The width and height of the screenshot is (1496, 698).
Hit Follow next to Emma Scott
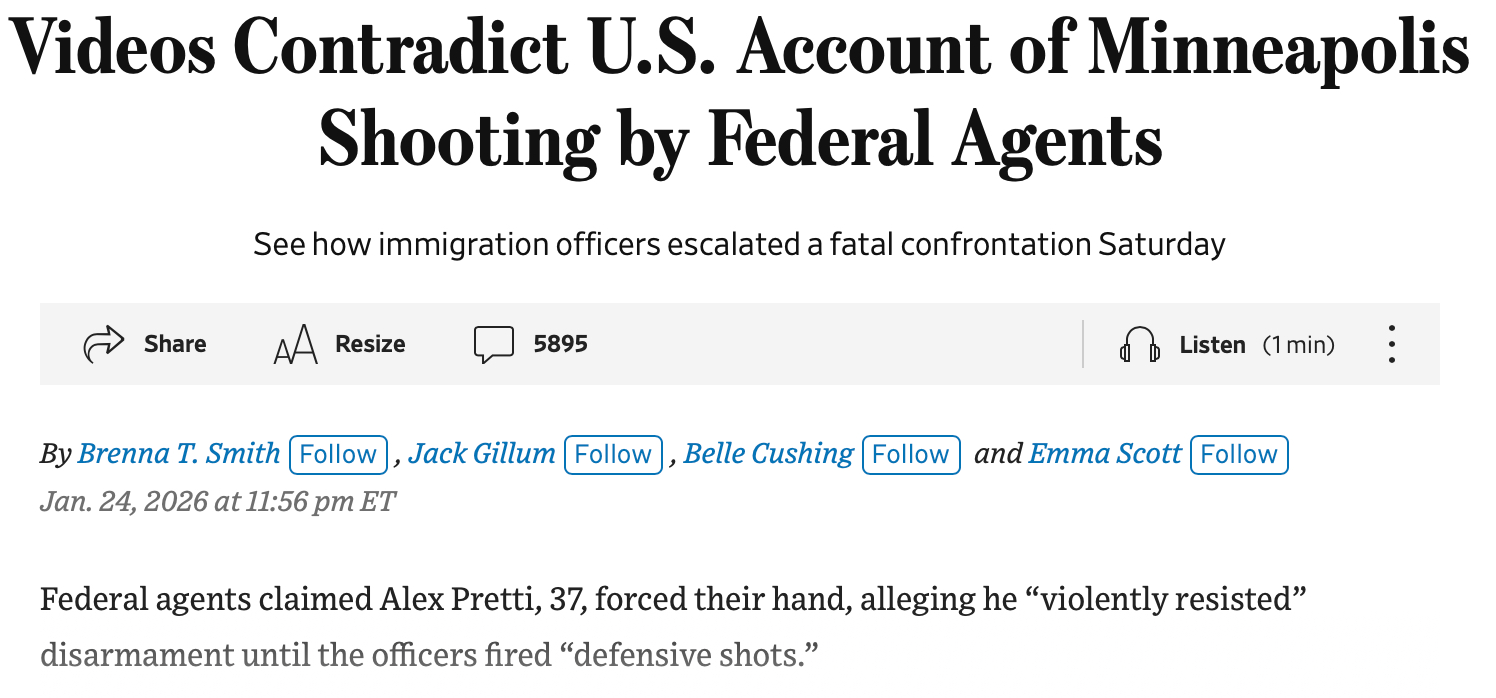pyautogui.click(x=1239, y=455)
